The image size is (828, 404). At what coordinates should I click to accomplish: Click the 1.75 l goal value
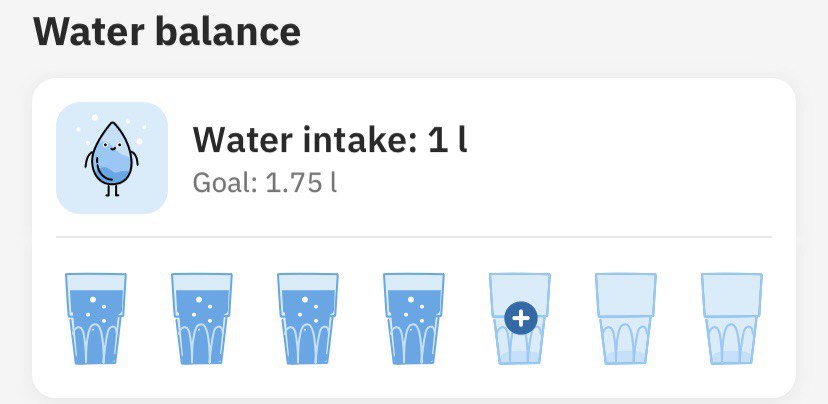300,183
